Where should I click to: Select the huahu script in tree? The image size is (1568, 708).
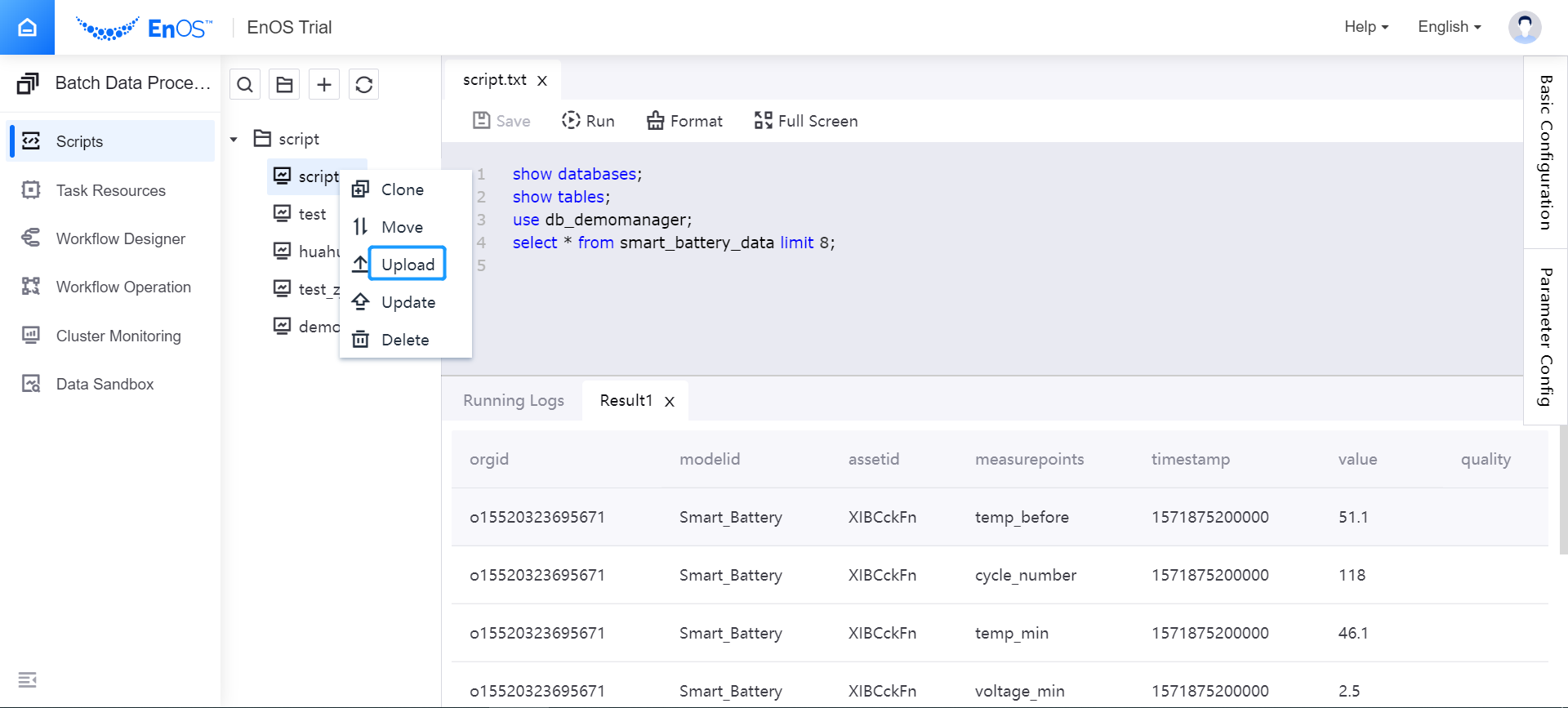tap(318, 252)
